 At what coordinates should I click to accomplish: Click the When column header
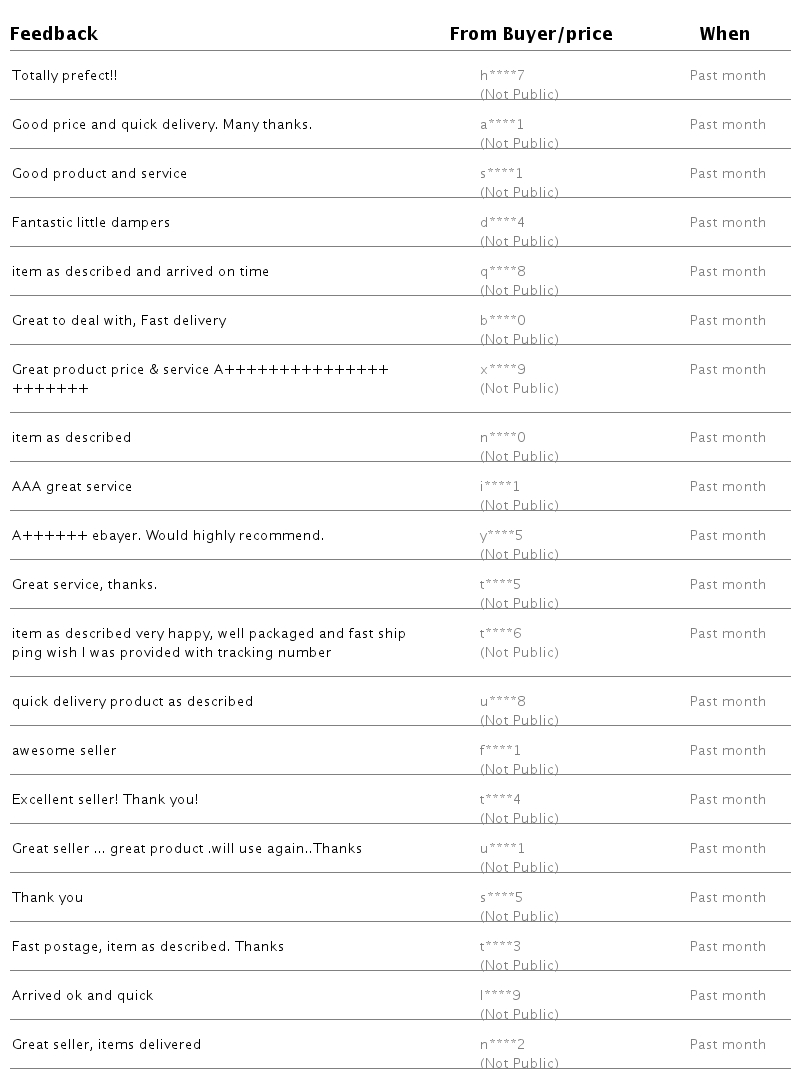click(x=724, y=34)
